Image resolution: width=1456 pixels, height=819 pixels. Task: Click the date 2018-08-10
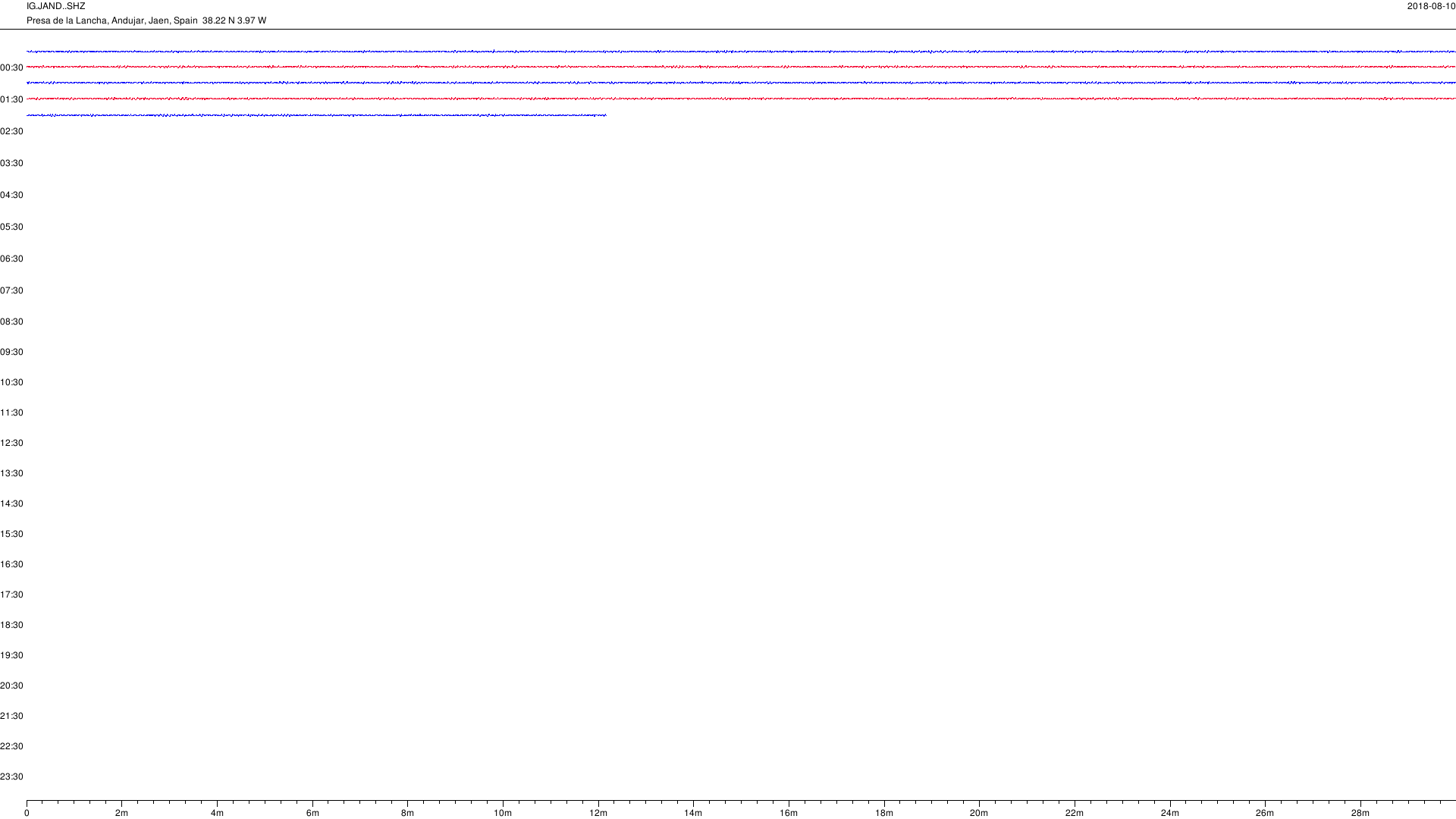[1431, 6]
